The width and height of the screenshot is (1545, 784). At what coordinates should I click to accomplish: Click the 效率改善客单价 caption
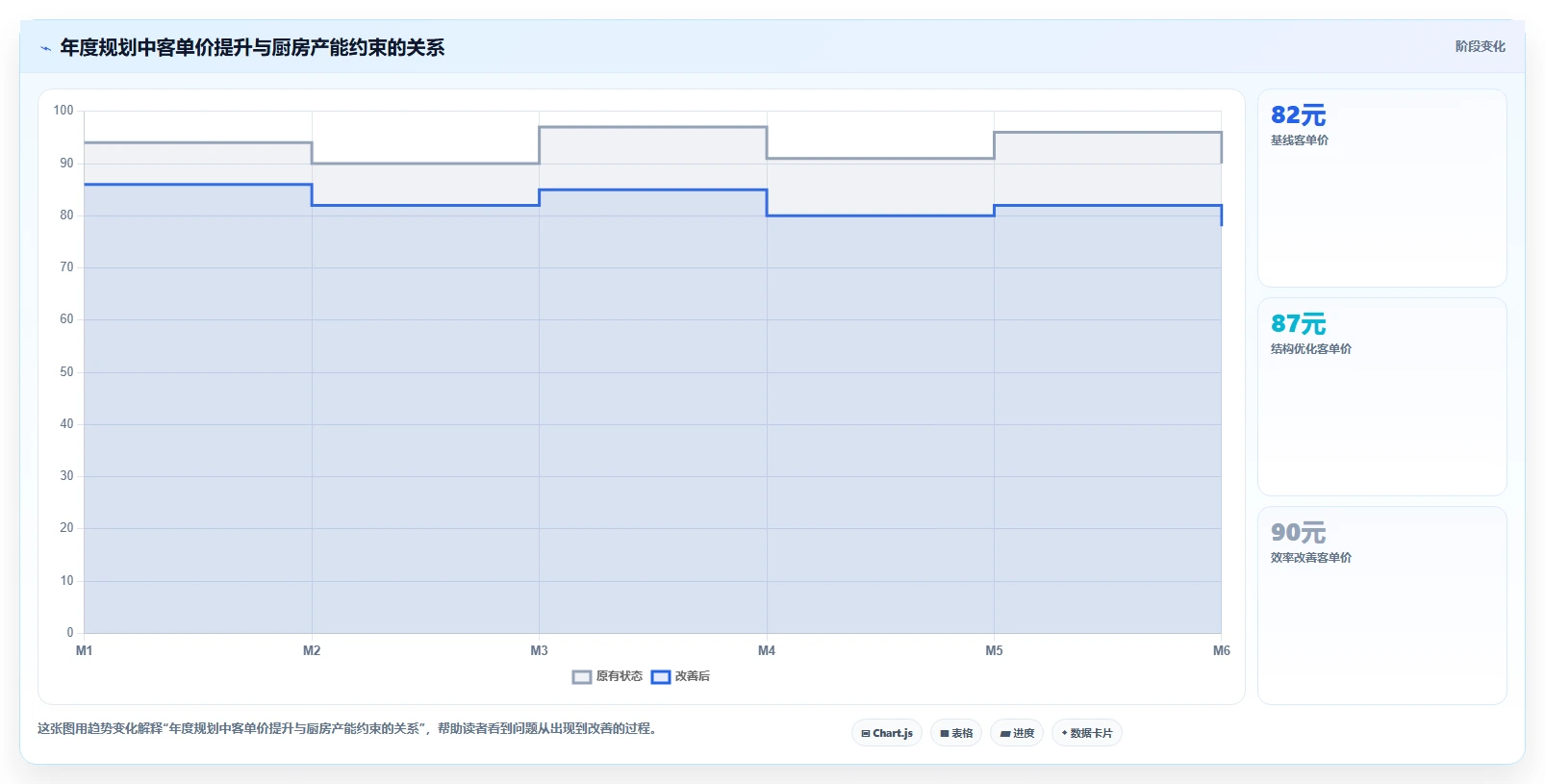(1311, 558)
